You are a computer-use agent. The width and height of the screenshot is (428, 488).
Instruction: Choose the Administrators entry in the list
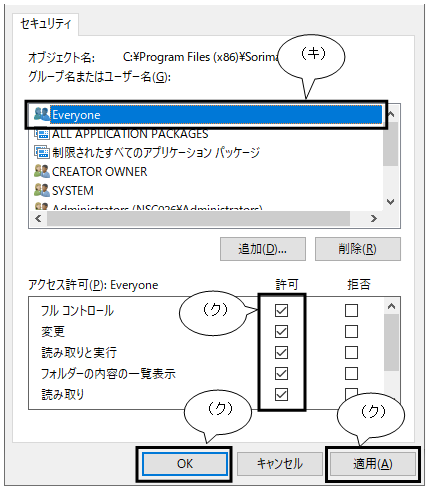[x=148, y=207]
